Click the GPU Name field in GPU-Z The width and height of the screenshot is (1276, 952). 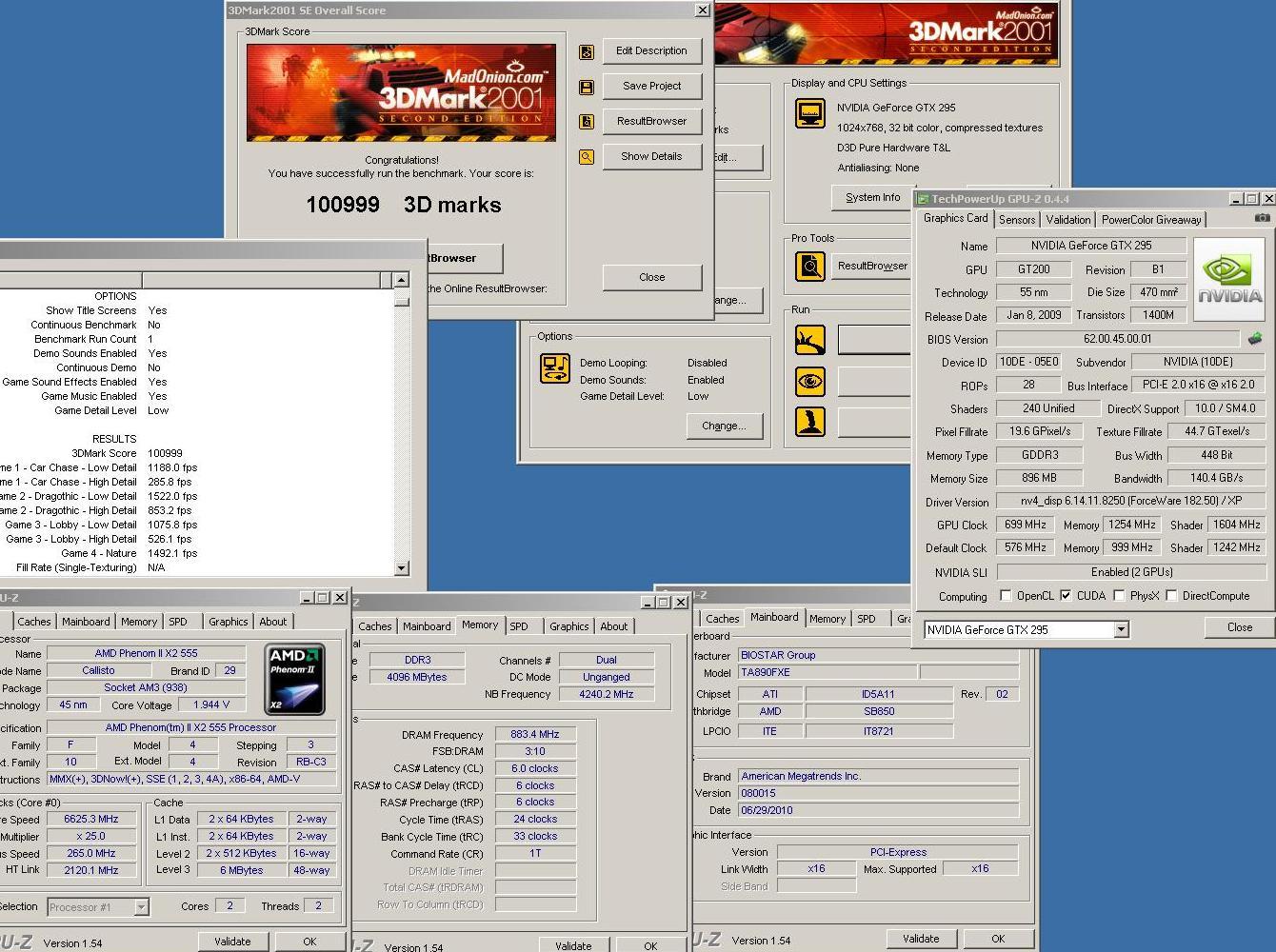(x=1090, y=246)
